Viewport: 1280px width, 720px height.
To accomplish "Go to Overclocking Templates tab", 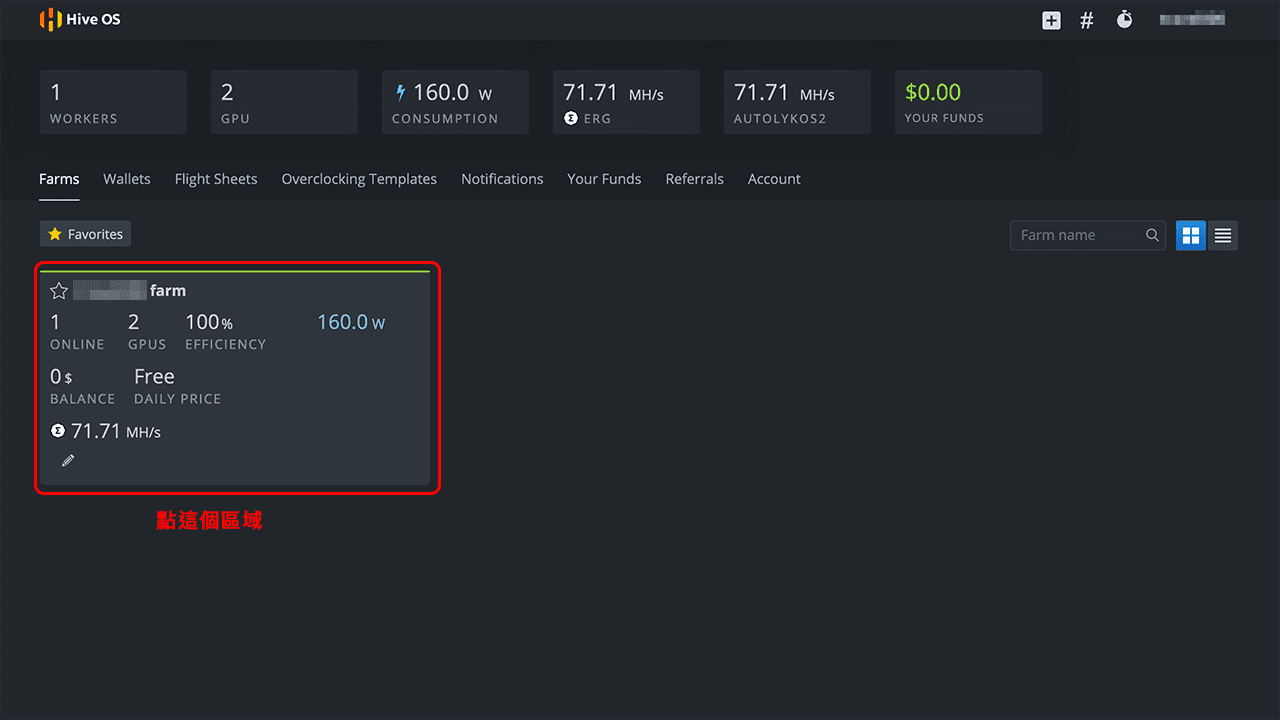I will [x=359, y=179].
